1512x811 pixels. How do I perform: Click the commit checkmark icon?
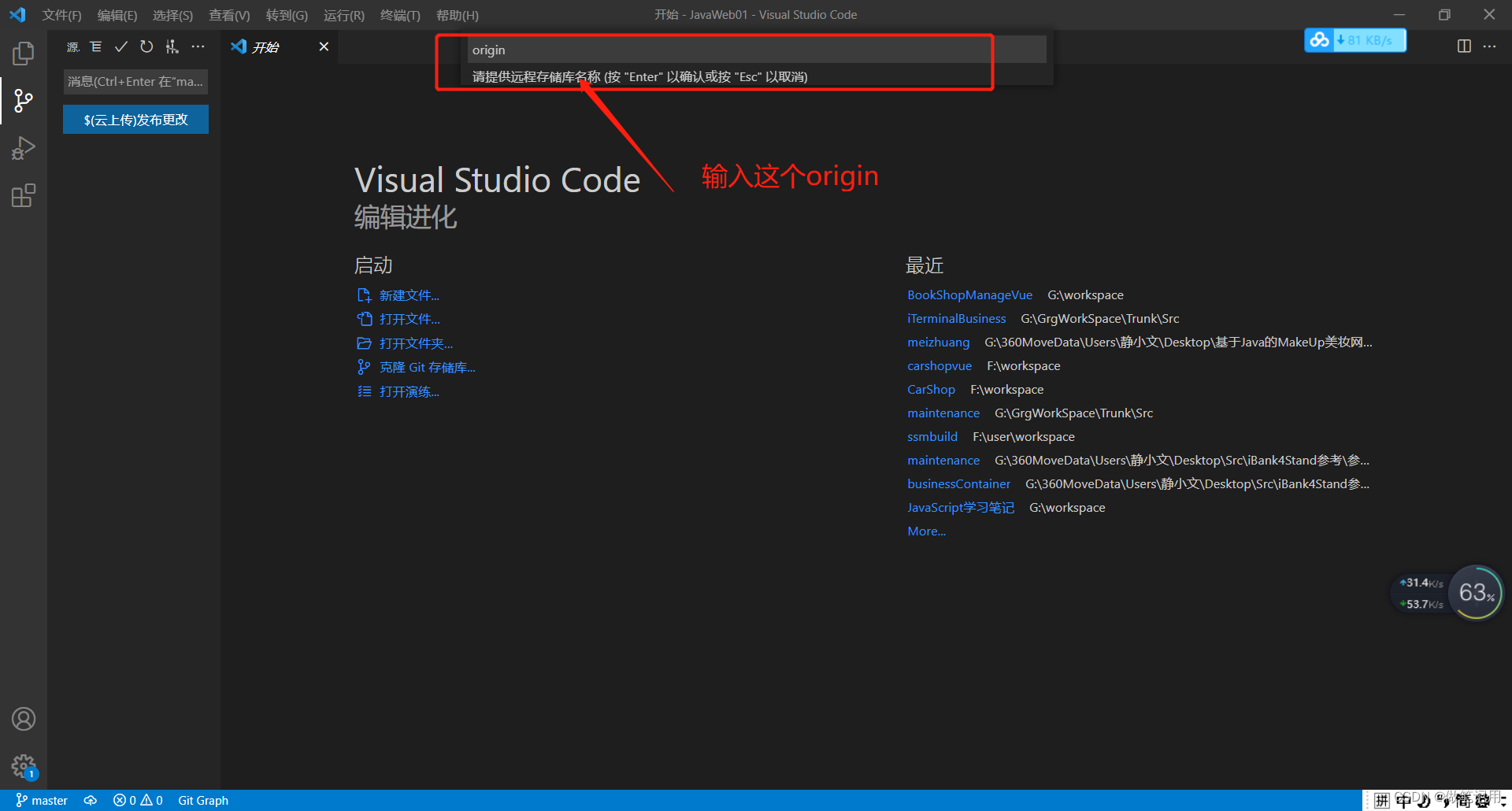pos(121,46)
